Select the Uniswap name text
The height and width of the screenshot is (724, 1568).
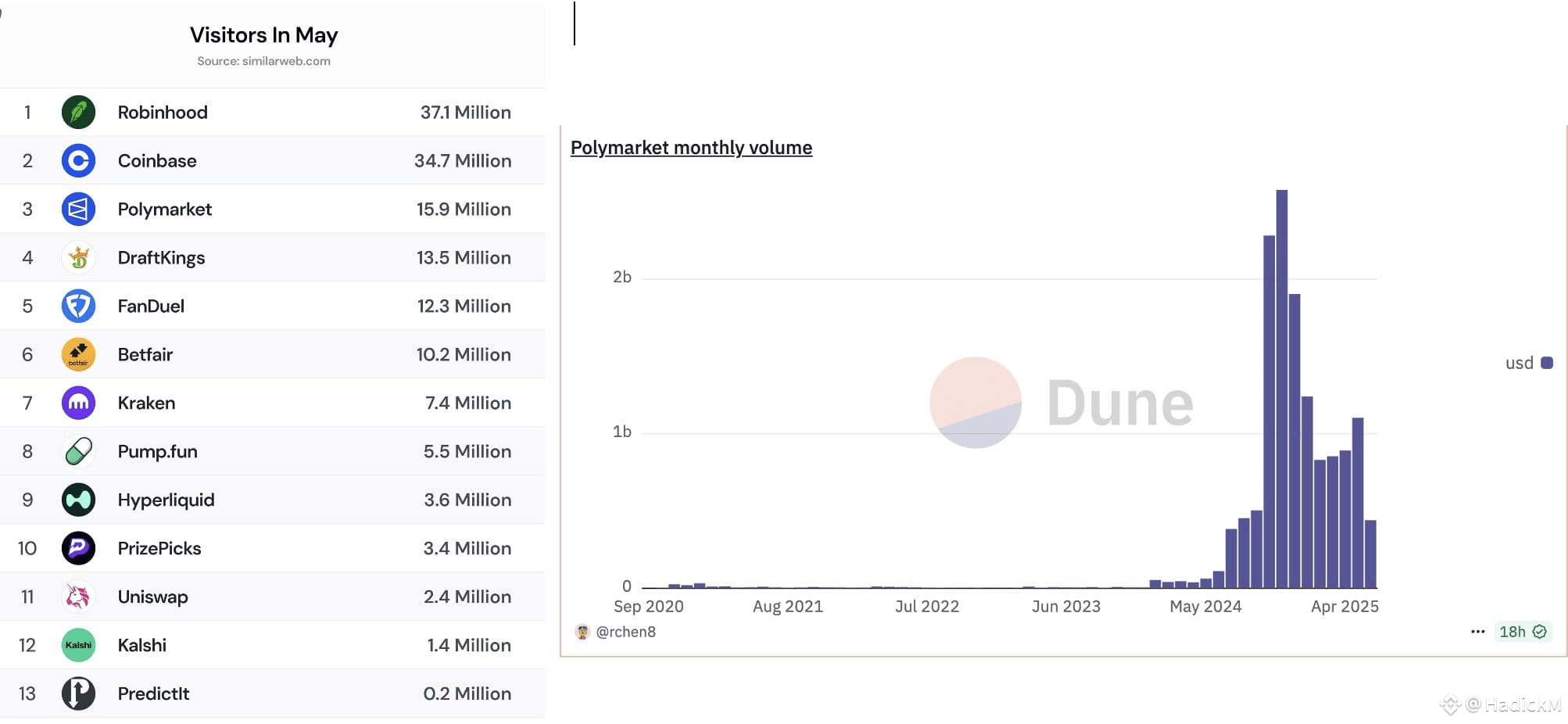pyautogui.click(x=153, y=597)
